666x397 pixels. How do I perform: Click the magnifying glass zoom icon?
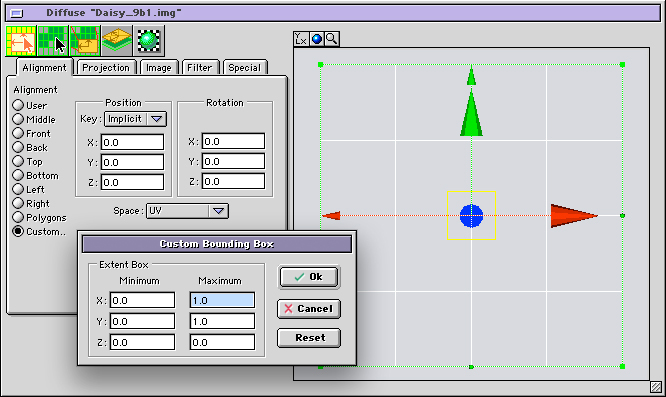tap(332, 39)
